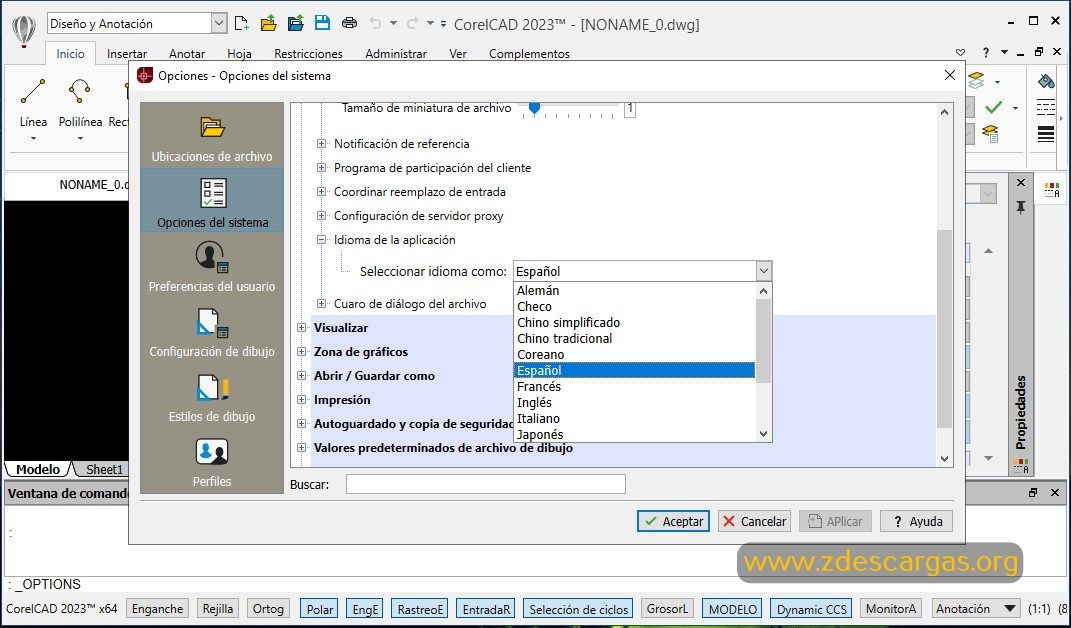This screenshot has width=1071, height=628.
Task: Select Alemán from language list
Action: coord(635,290)
